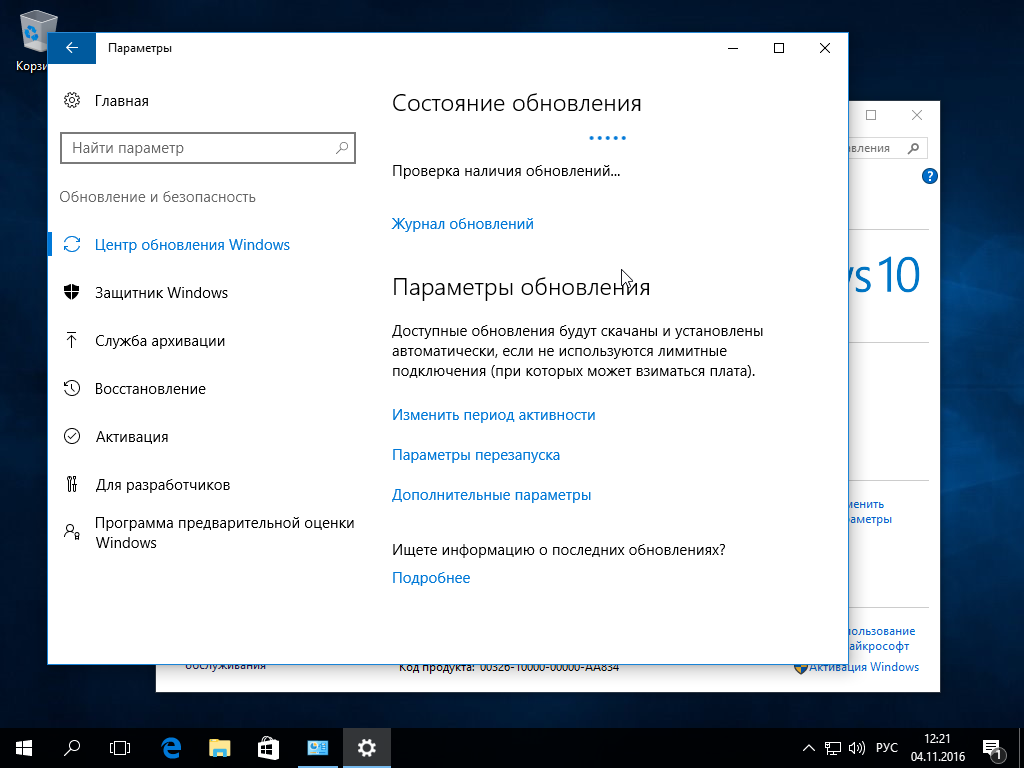Open Дополнительные параметры link
This screenshot has width=1024, height=768.
click(492, 495)
